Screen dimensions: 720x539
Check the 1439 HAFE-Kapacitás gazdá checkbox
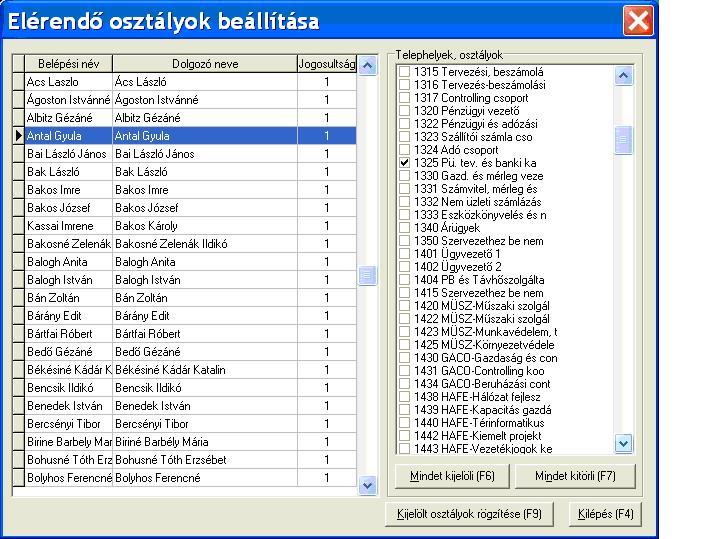[404, 410]
